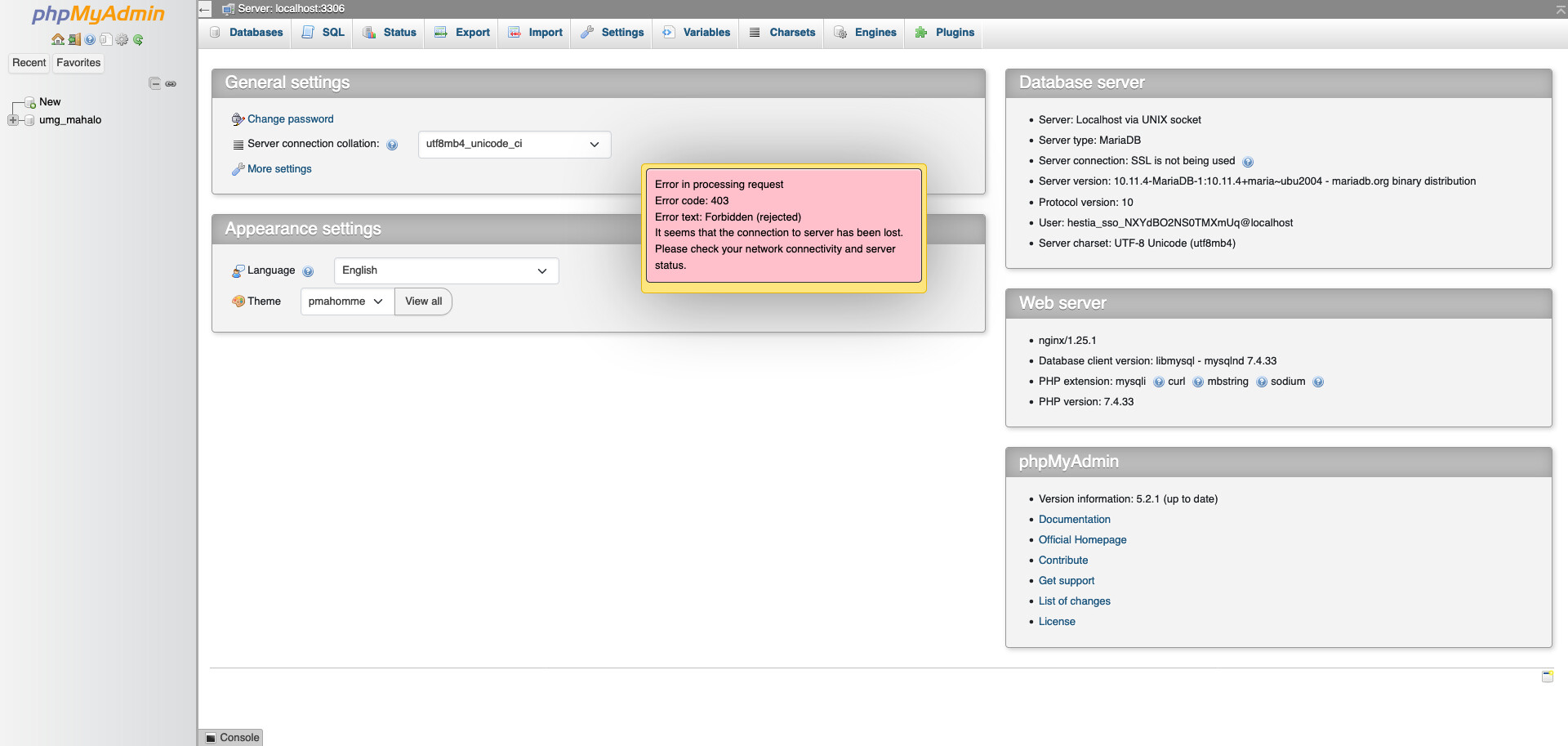Open the Import tab
The image size is (1568, 746).
click(536, 33)
